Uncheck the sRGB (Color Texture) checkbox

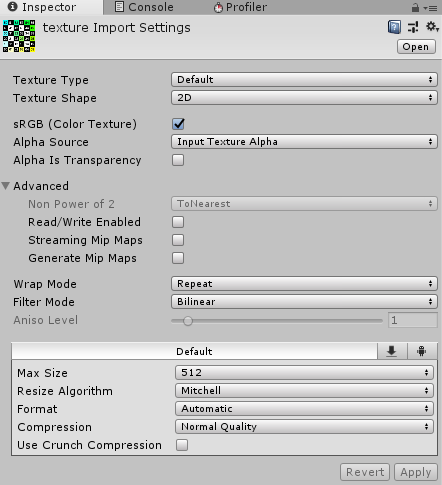pos(178,124)
